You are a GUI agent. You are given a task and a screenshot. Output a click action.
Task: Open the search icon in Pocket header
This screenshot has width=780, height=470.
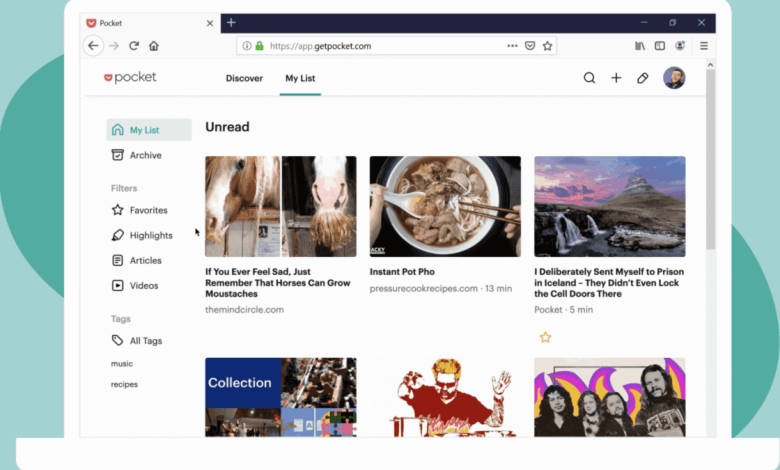click(589, 78)
